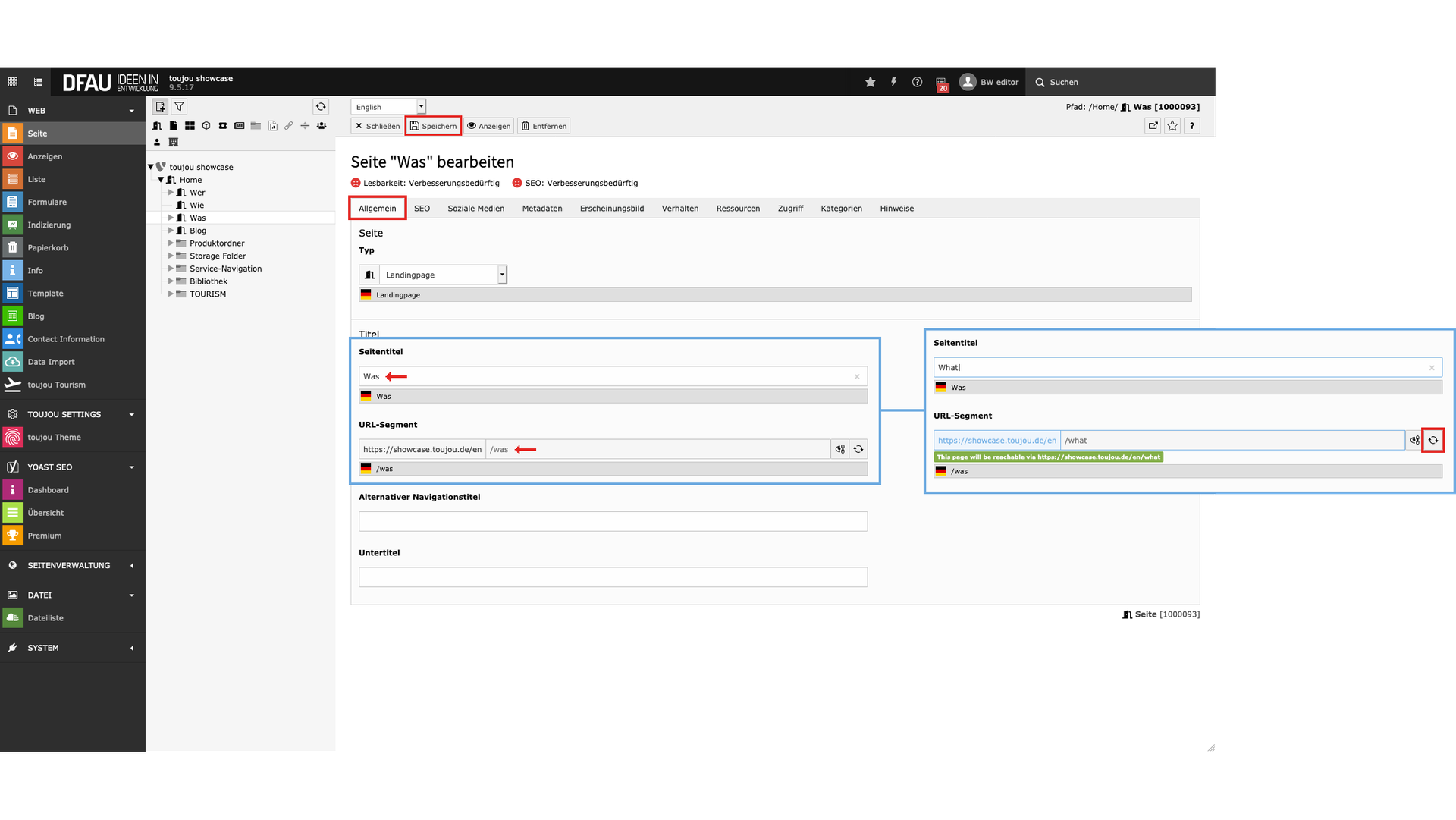Image resolution: width=1456 pixels, height=820 pixels.
Task: Open the English language dropdown
Action: 388,107
